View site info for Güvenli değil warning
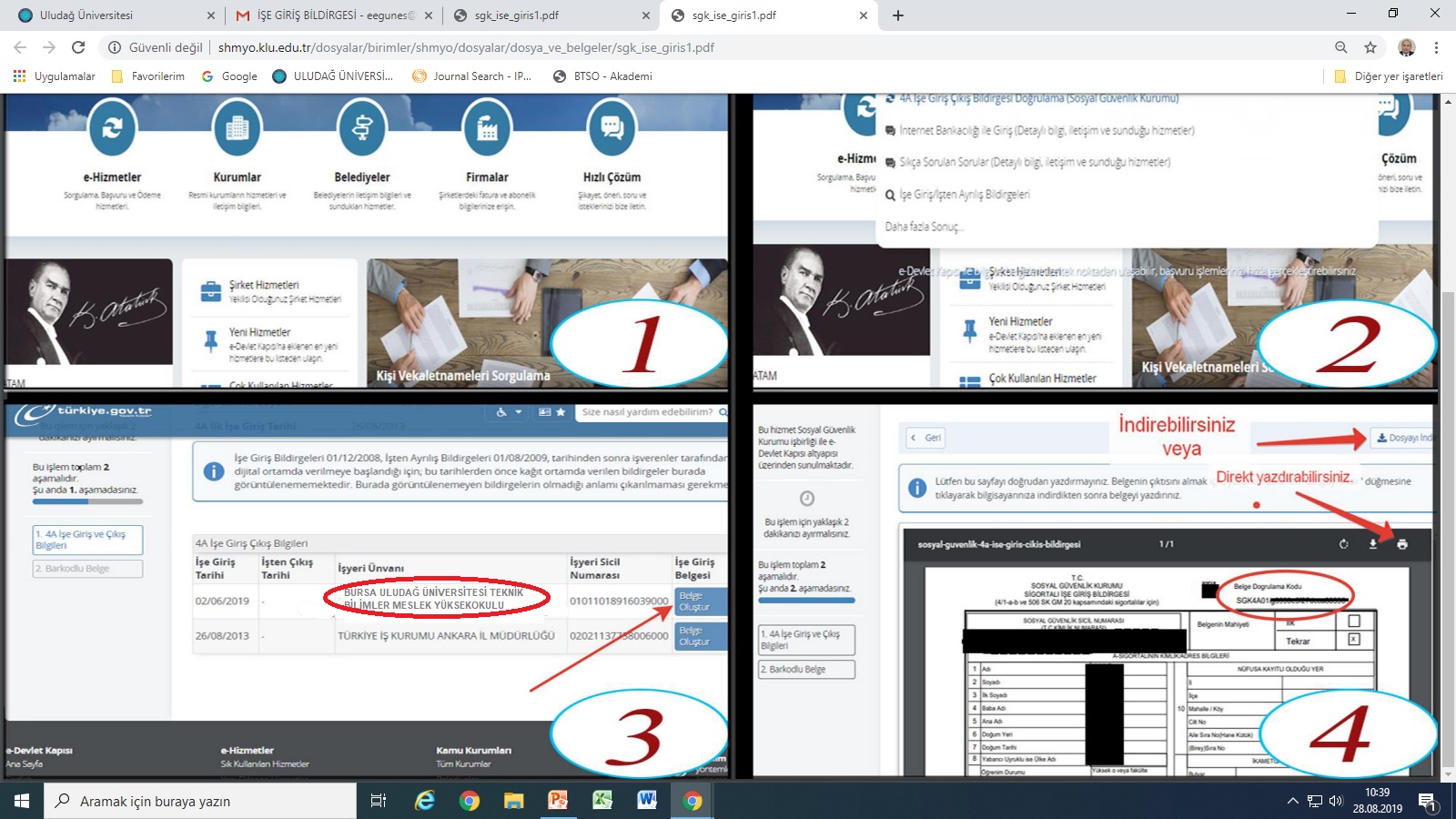 (156, 47)
